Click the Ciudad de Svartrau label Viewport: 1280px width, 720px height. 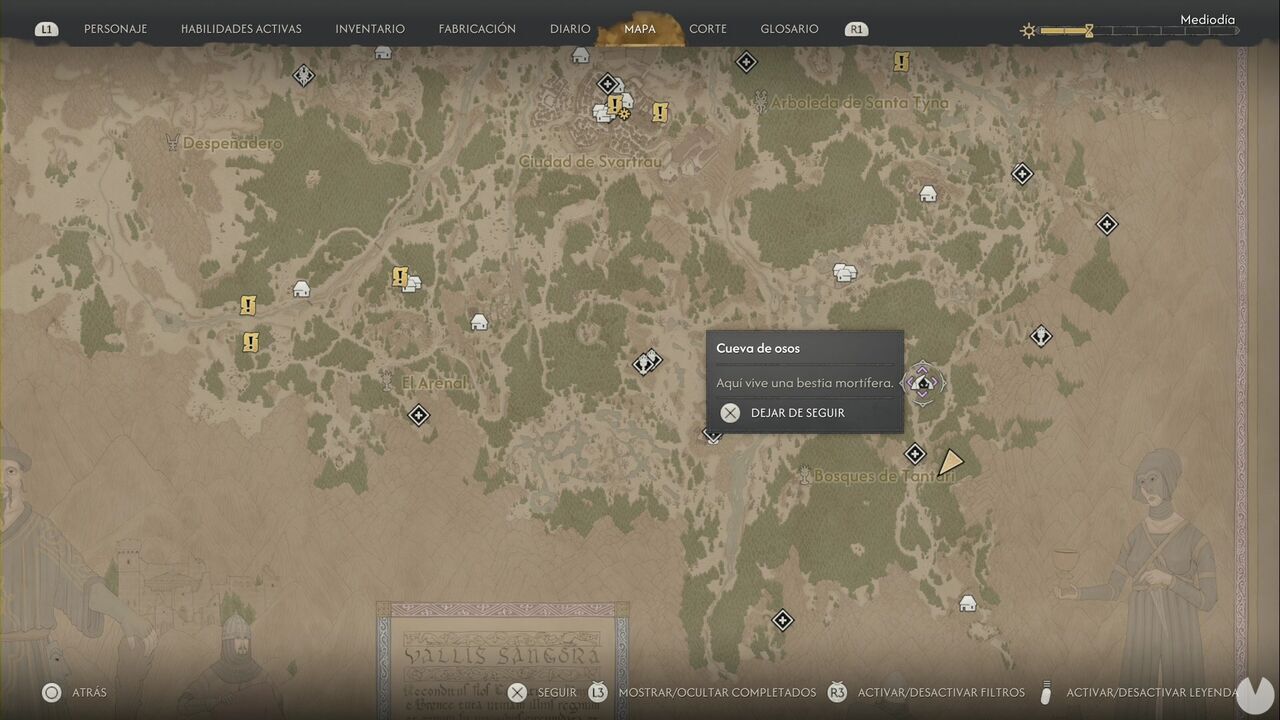tap(590, 161)
